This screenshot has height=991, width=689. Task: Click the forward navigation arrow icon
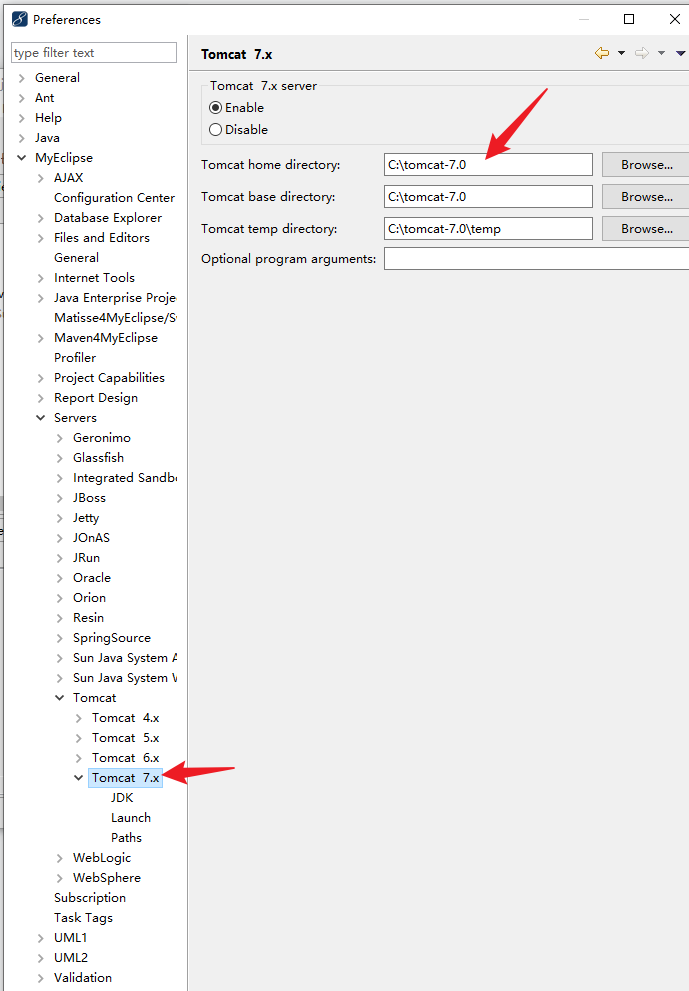(642, 53)
